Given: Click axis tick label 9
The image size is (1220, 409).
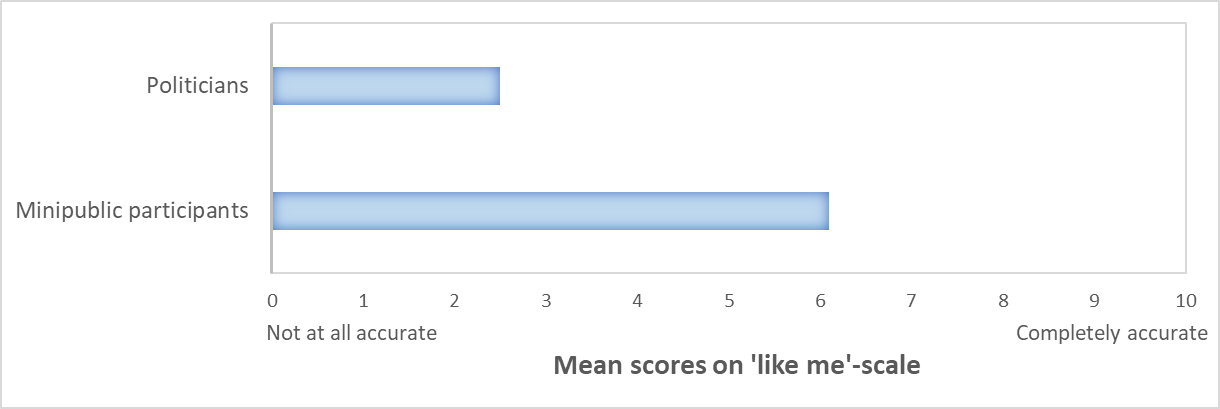Looking at the screenshot, I should 1094,300.
